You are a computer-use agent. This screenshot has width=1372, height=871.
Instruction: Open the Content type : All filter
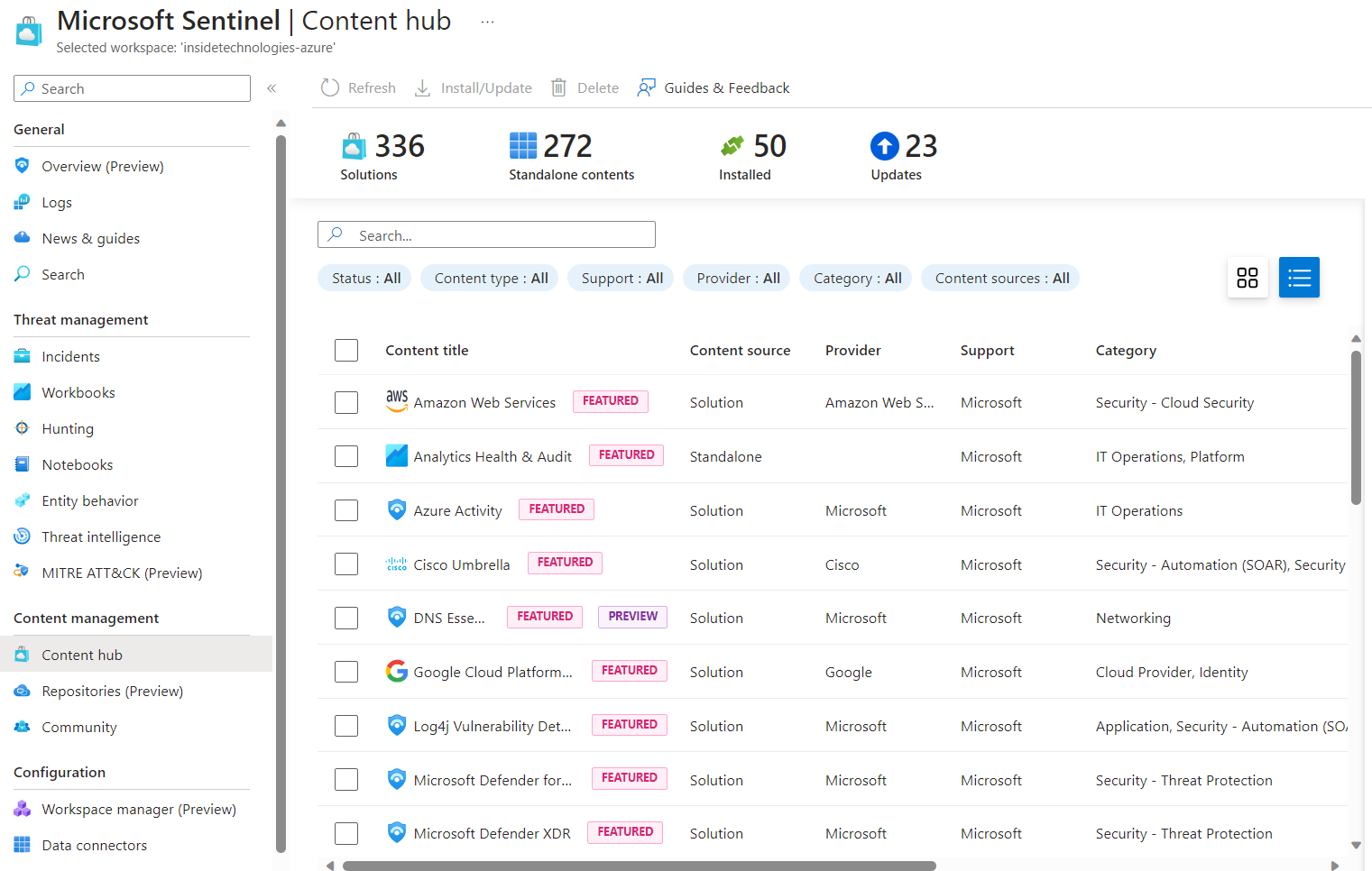click(491, 278)
